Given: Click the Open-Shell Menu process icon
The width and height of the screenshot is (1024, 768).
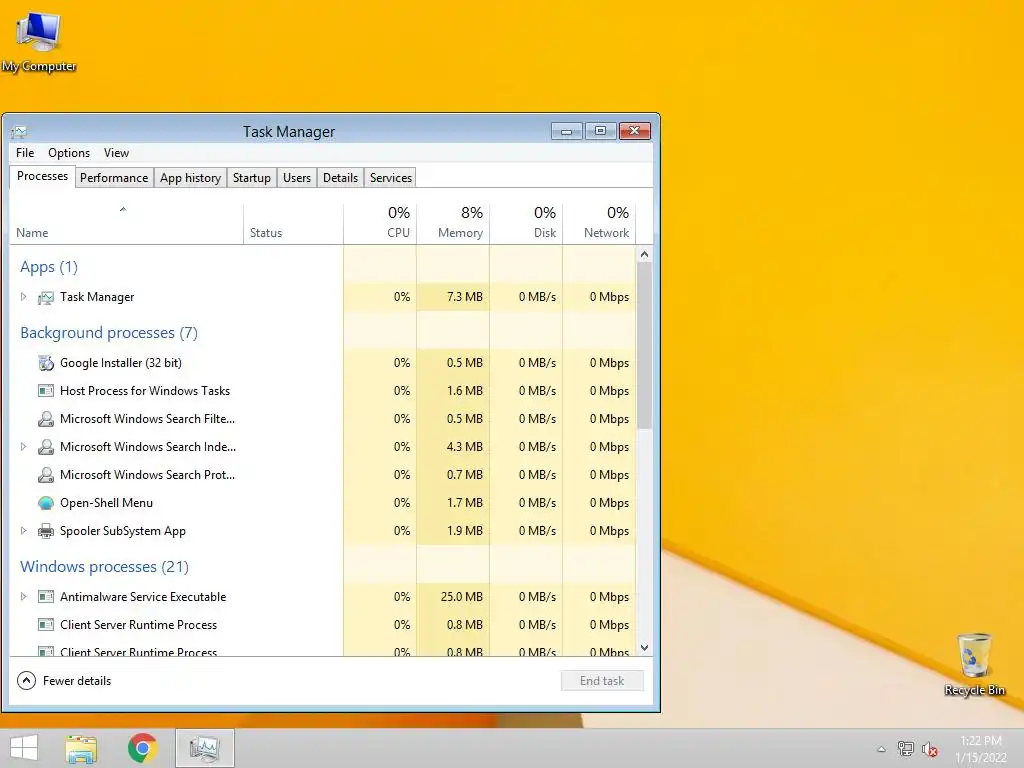Looking at the screenshot, I should (x=46, y=504).
